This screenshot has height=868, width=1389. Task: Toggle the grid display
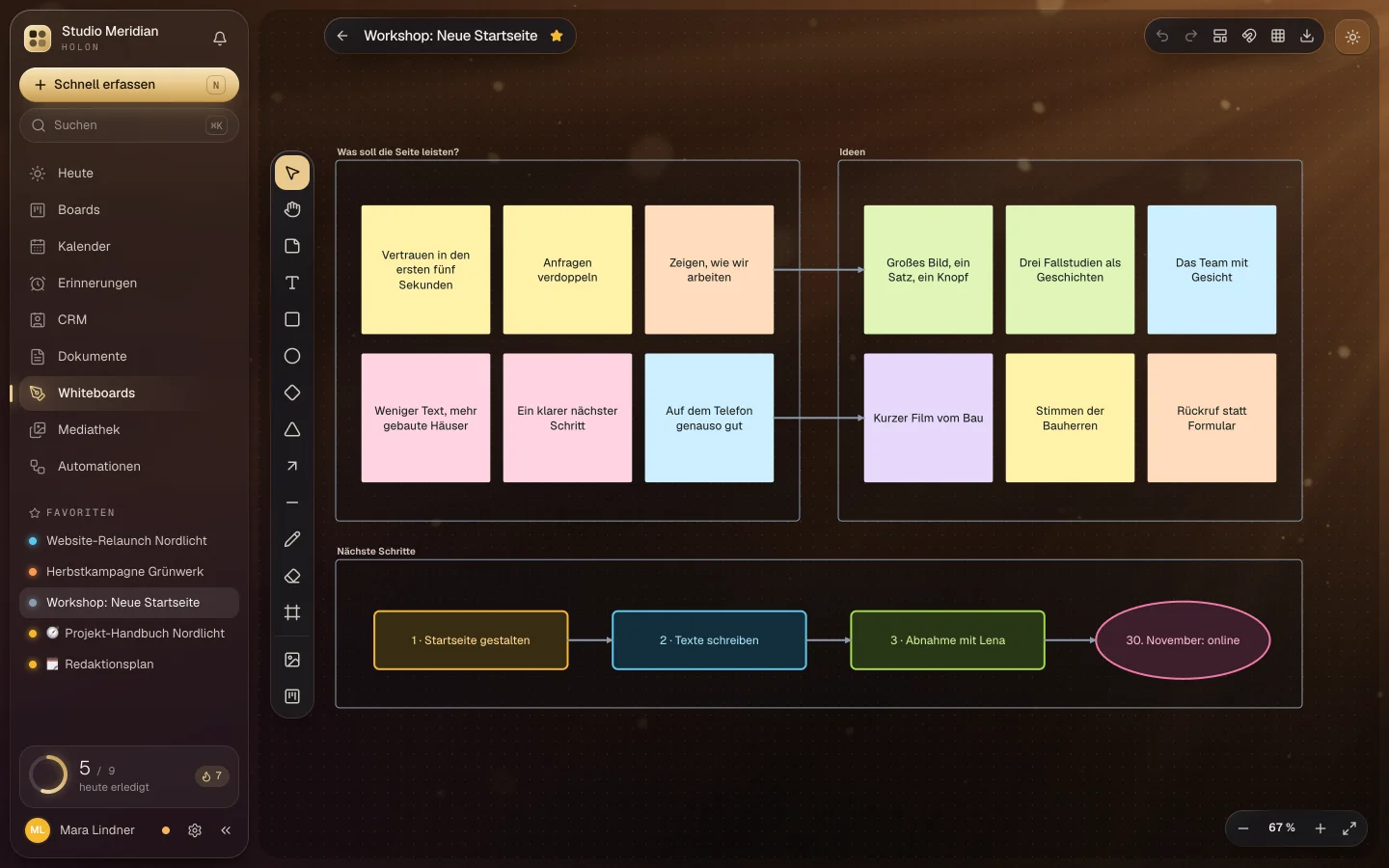tap(1278, 37)
